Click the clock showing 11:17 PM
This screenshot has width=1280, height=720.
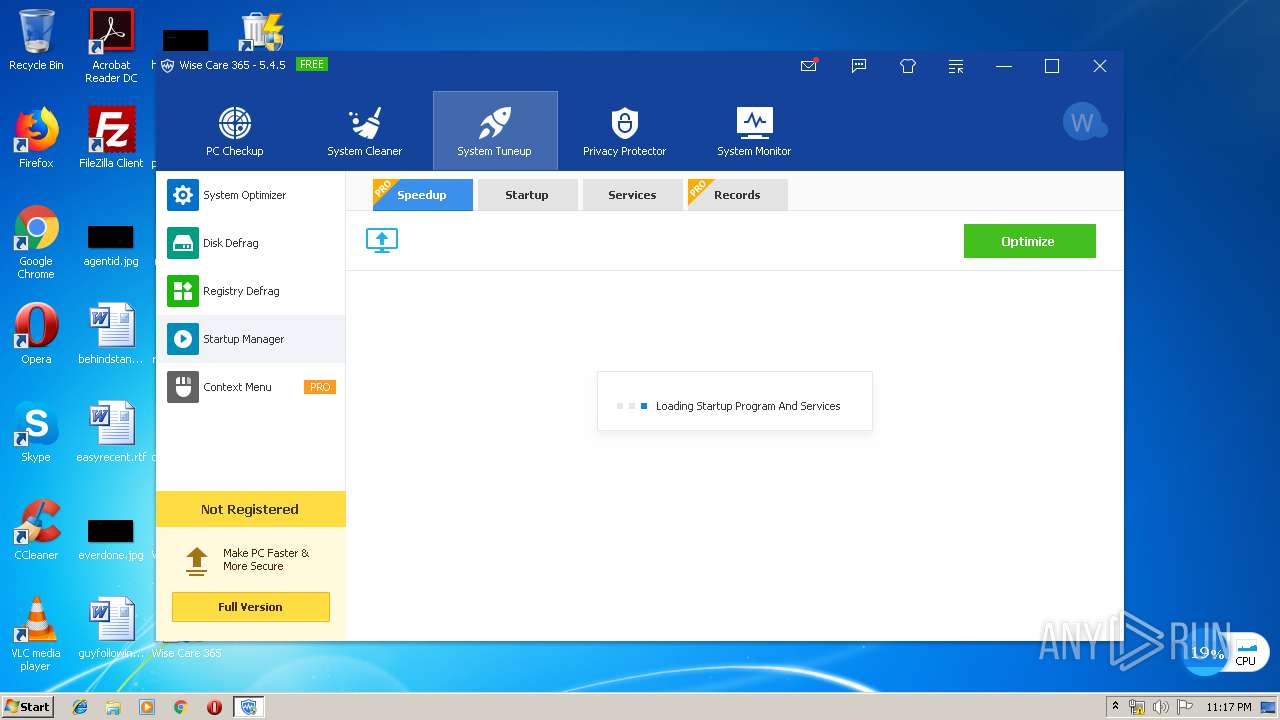point(1229,707)
